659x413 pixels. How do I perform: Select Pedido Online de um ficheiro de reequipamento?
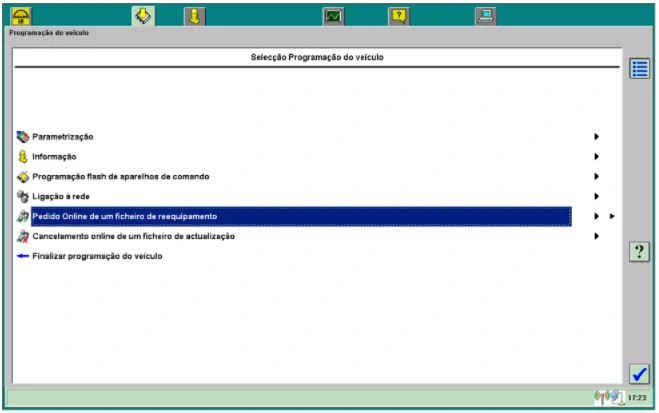[x=125, y=216]
